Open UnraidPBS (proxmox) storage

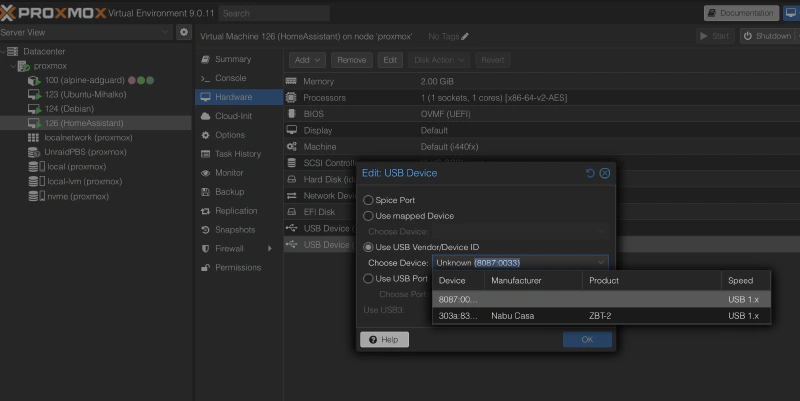85,152
